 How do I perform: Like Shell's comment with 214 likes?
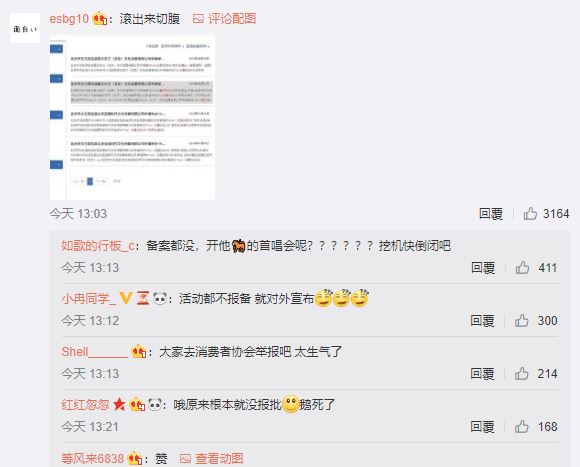click(x=522, y=374)
